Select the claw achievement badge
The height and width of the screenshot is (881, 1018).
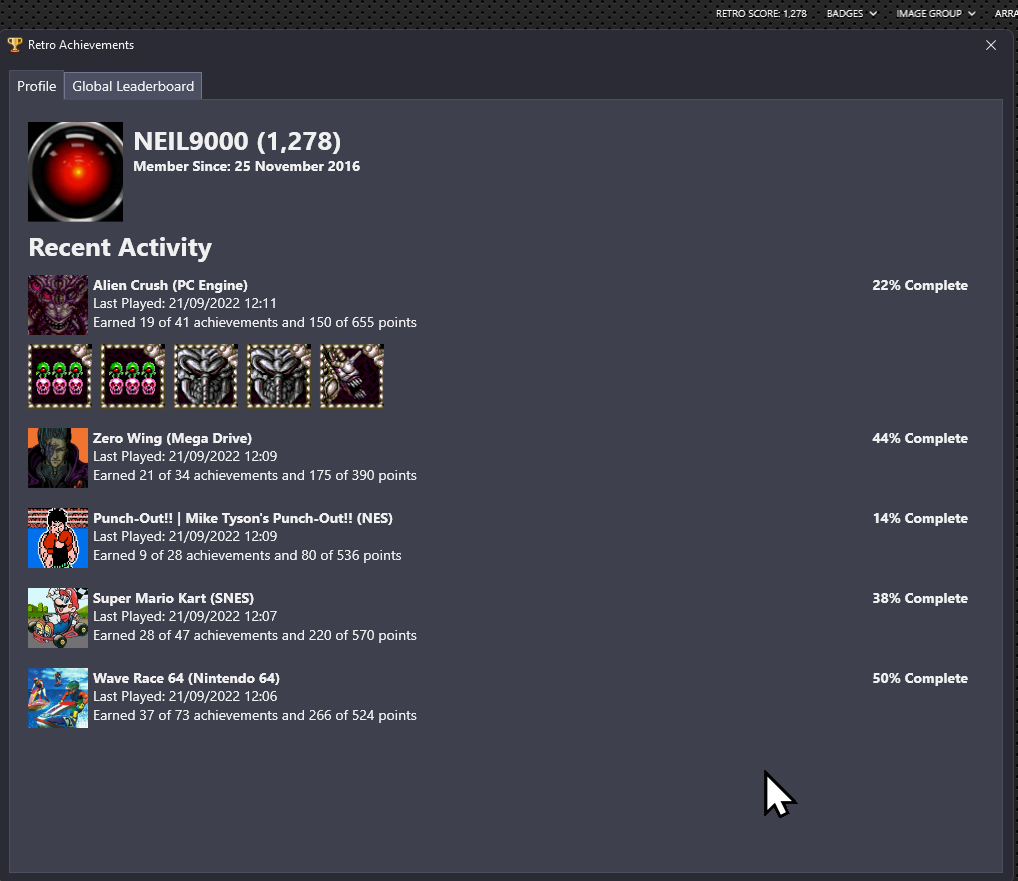click(x=352, y=376)
